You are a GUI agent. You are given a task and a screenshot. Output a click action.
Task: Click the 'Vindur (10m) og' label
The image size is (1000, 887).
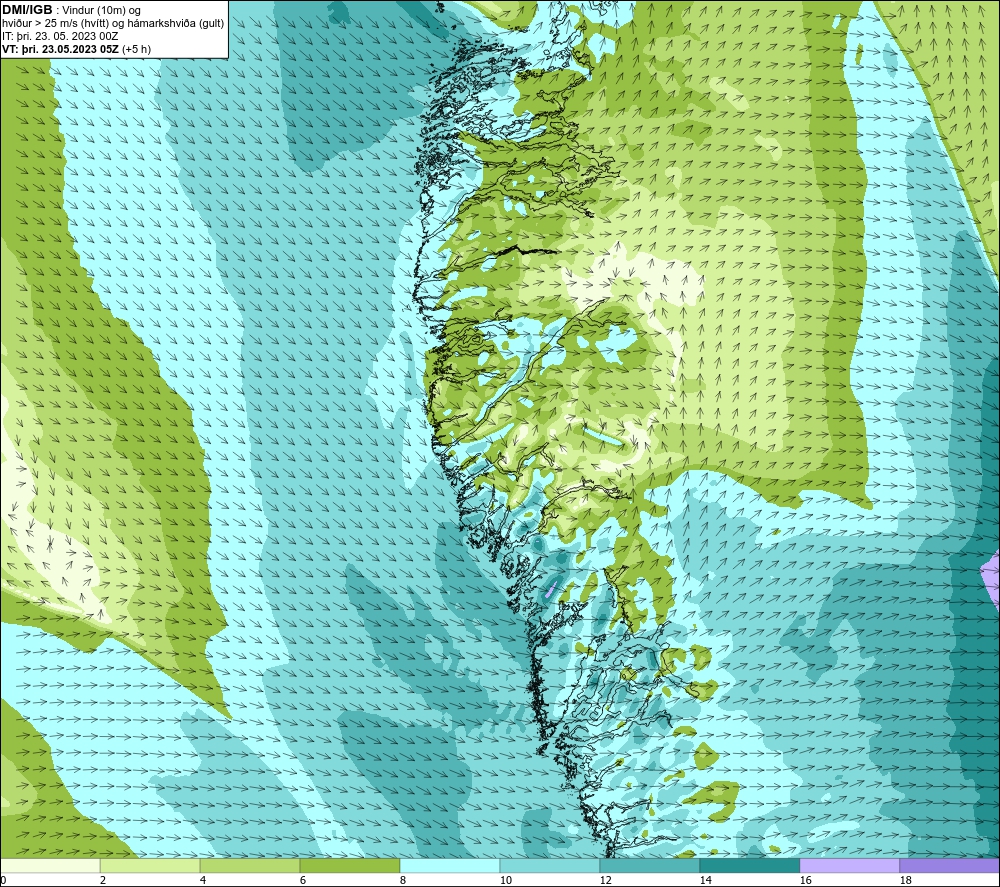coord(101,10)
